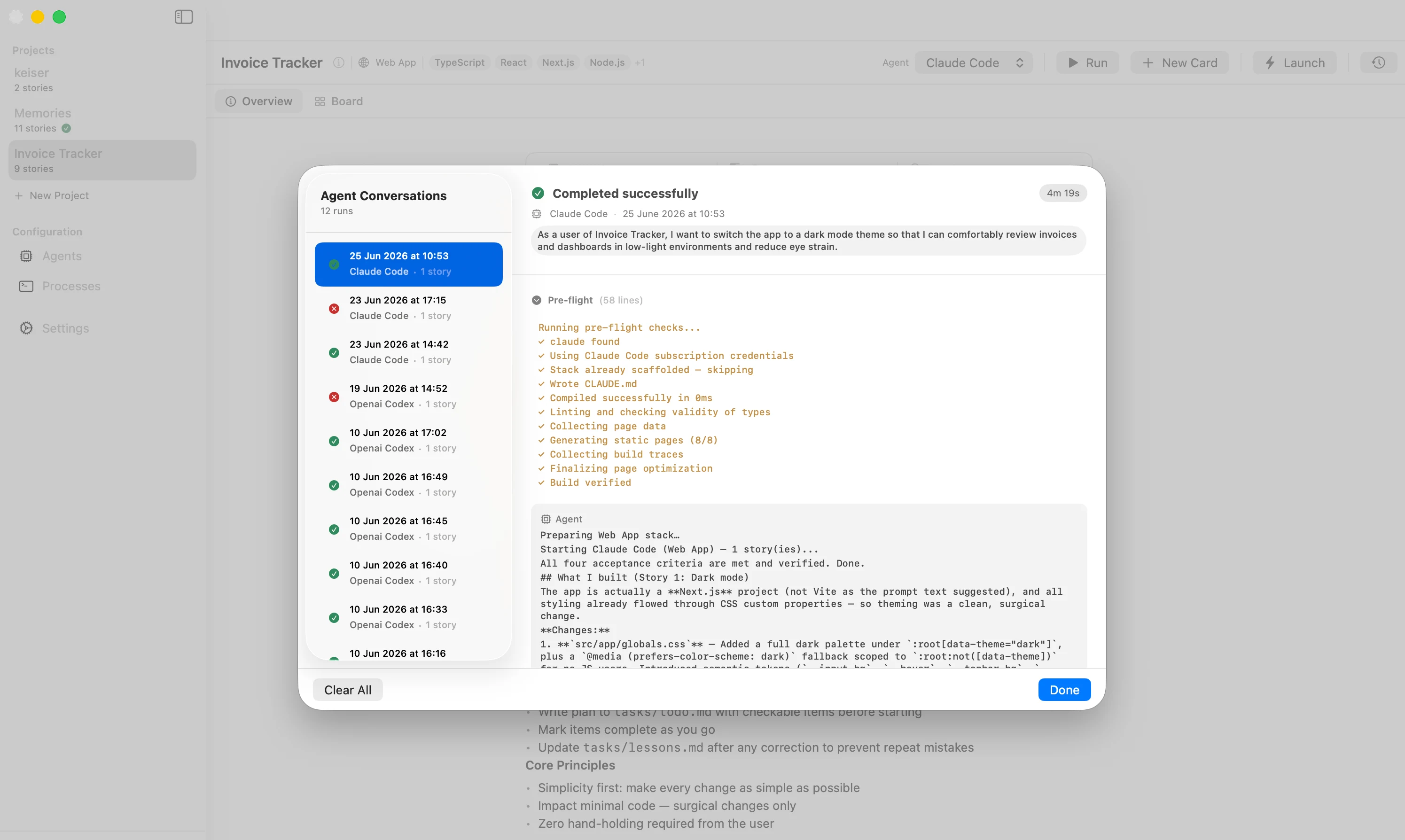Image resolution: width=1405 pixels, height=840 pixels.
Task: Collapse the Pre-flight section
Action: pos(537,300)
